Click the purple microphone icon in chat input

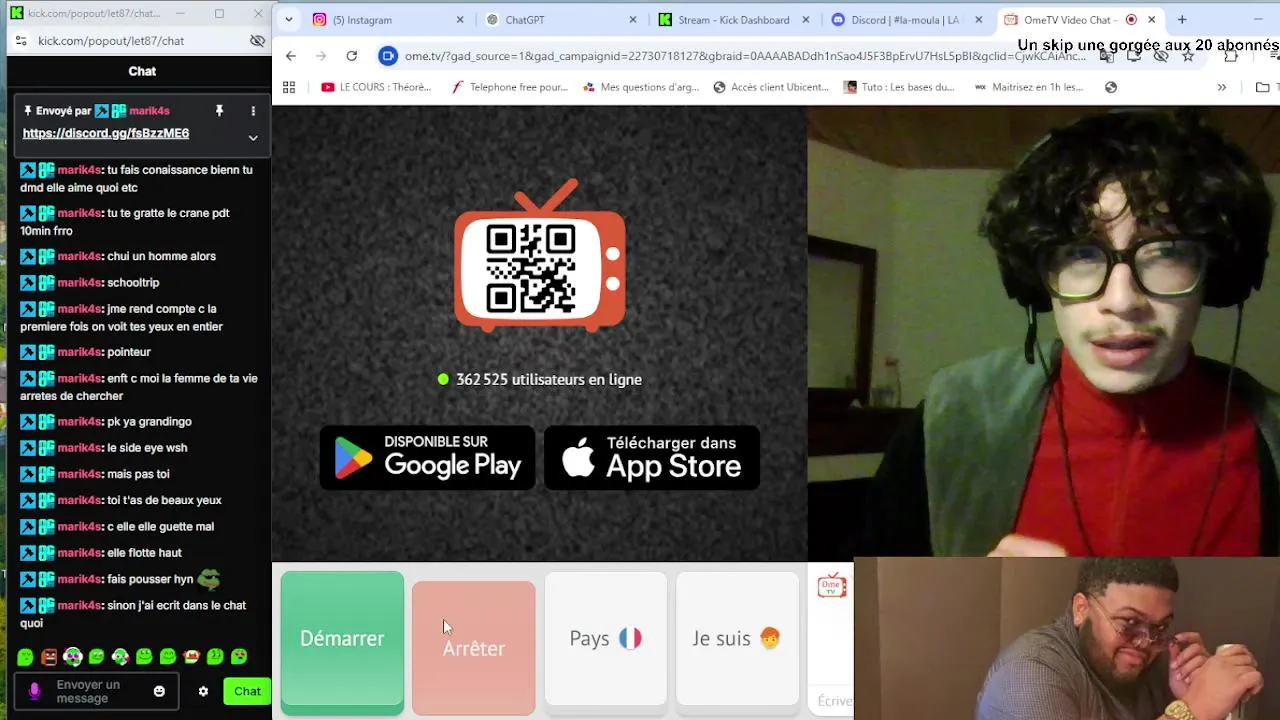(x=35, y=691)
